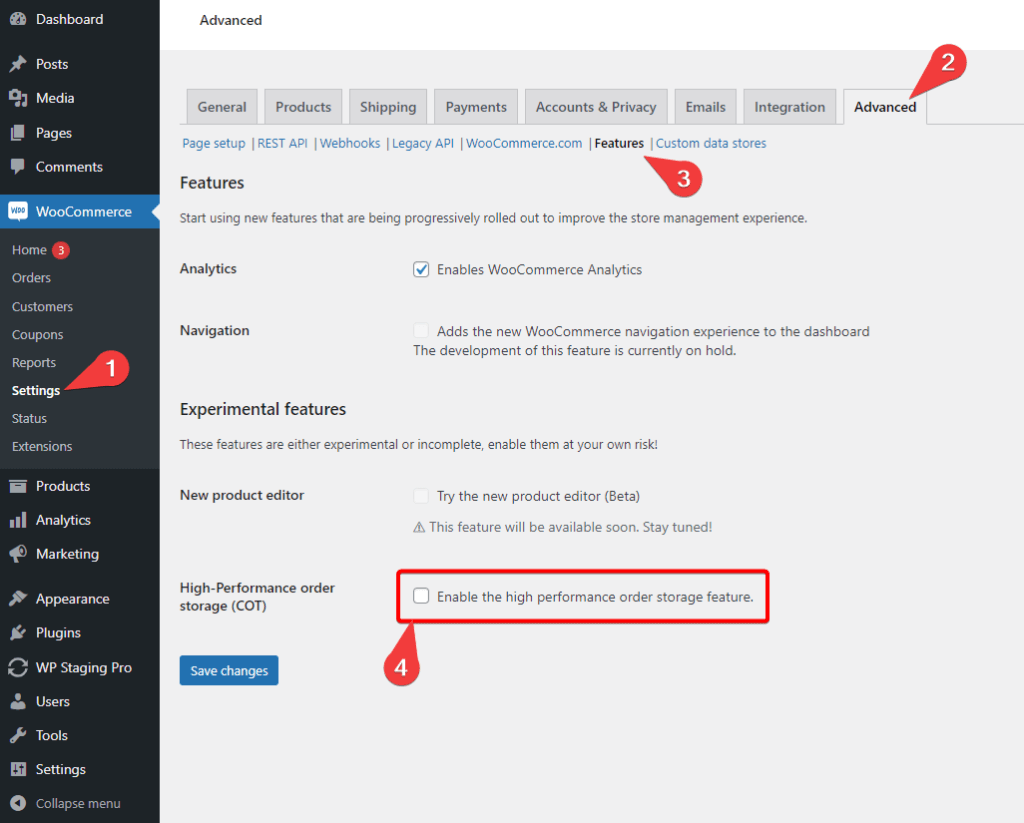
Task: Go to the Webhooks section link
Action: click(350, 143)
